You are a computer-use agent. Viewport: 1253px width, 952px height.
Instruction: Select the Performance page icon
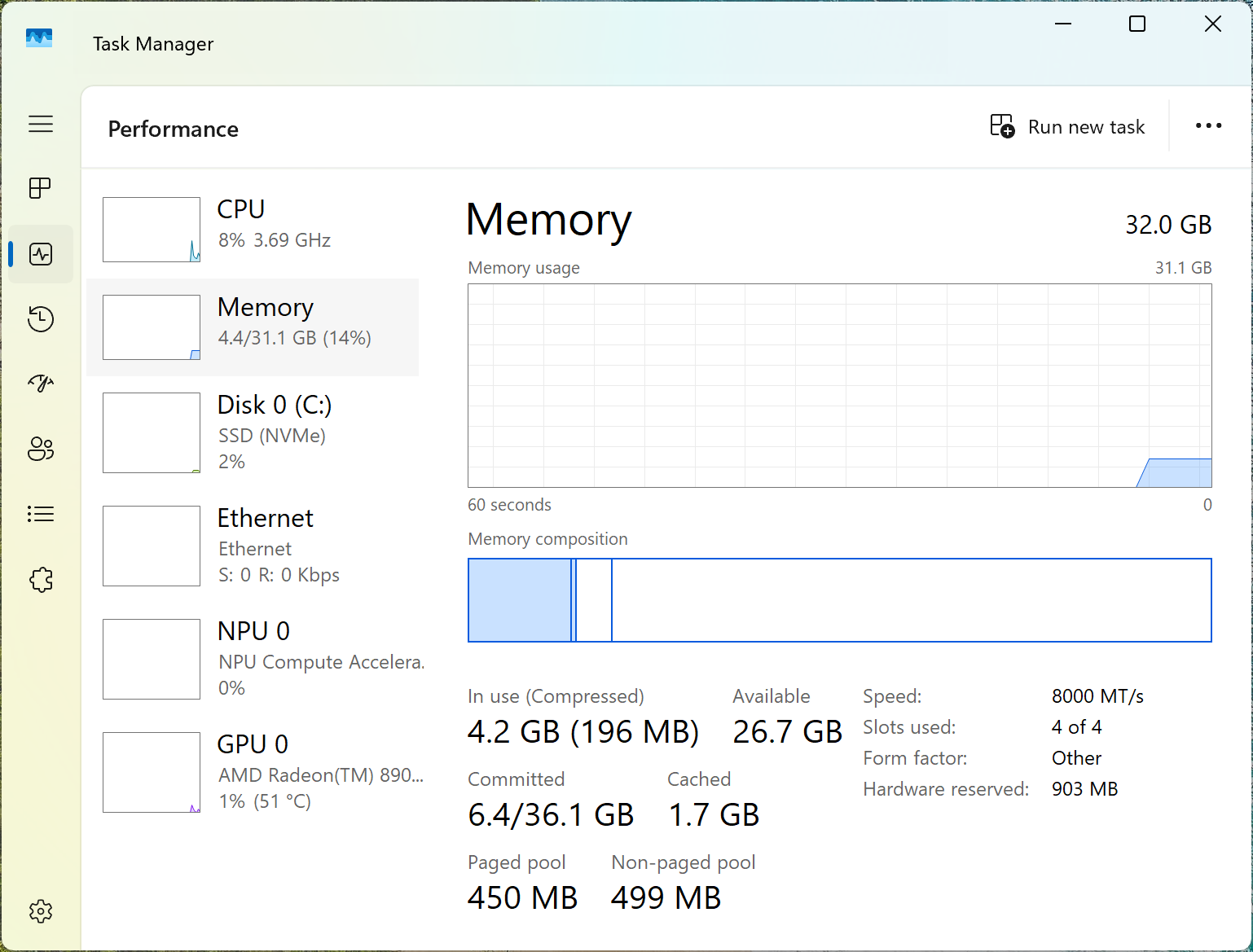[x=41, y=254]
